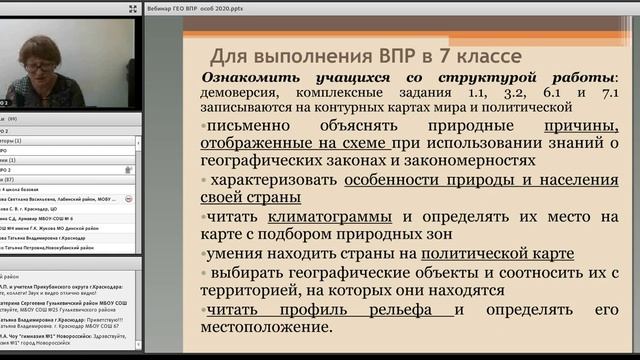Click the word 'местоположение.' on slide
This screenshot has width=640, height=360.
(267, 327)
